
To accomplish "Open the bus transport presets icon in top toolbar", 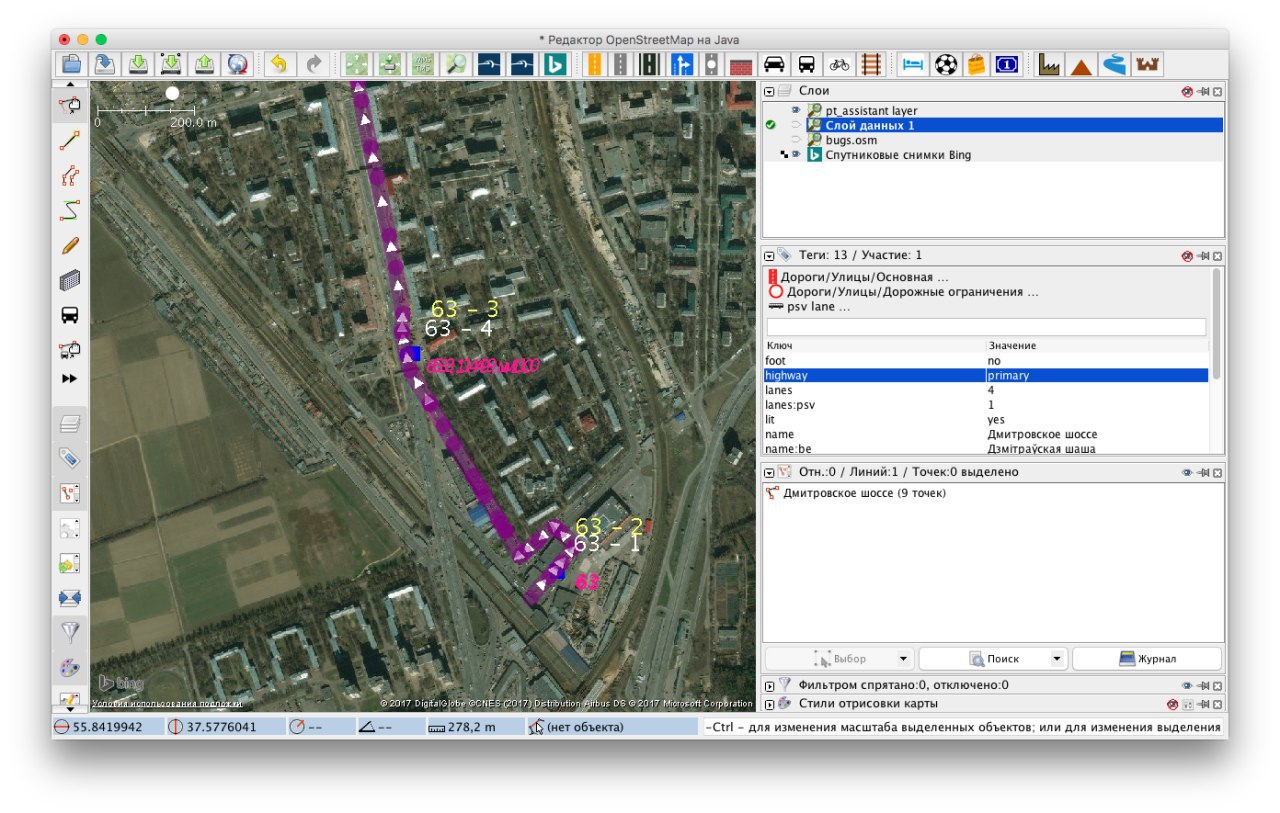I will coord(806,65).
